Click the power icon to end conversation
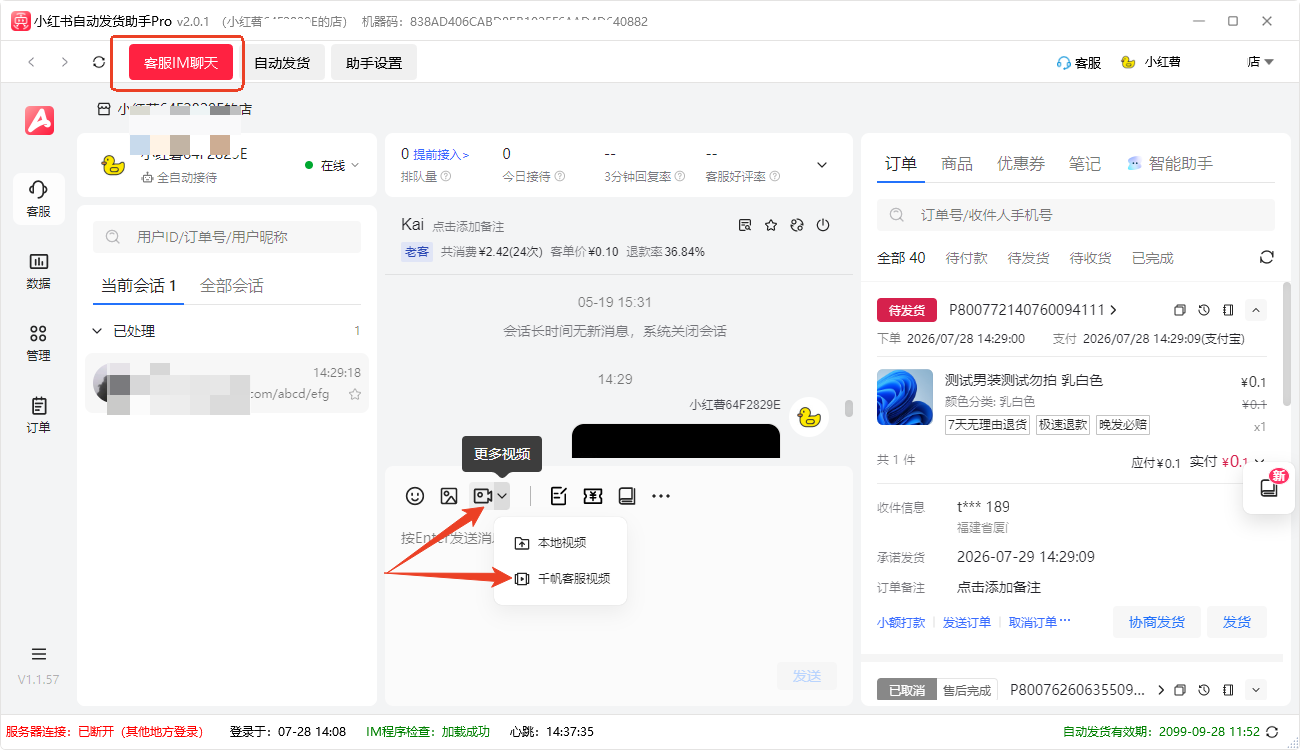This screenshot has width=1300, height=750. [x=823, y=225]
